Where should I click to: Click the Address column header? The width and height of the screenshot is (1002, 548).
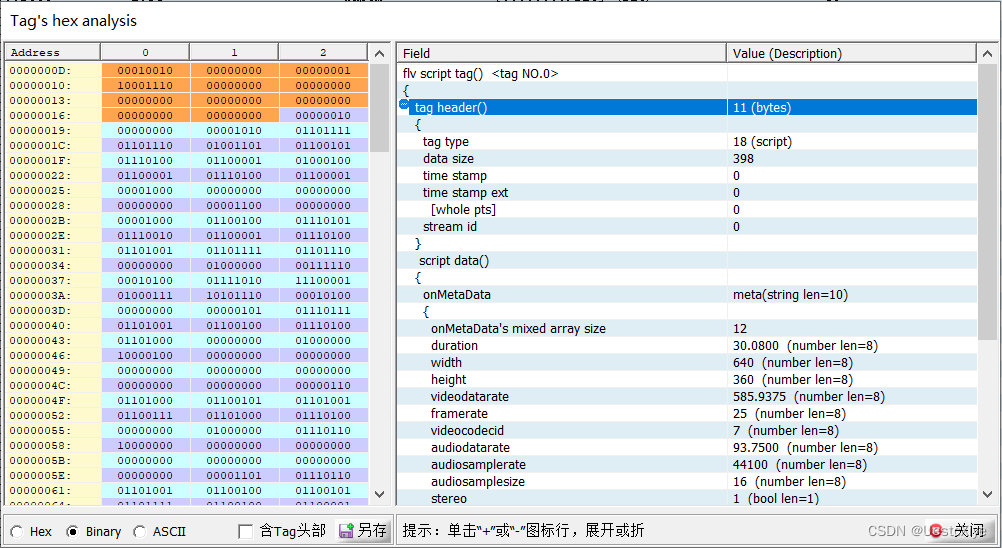click(x=52, y=52)
